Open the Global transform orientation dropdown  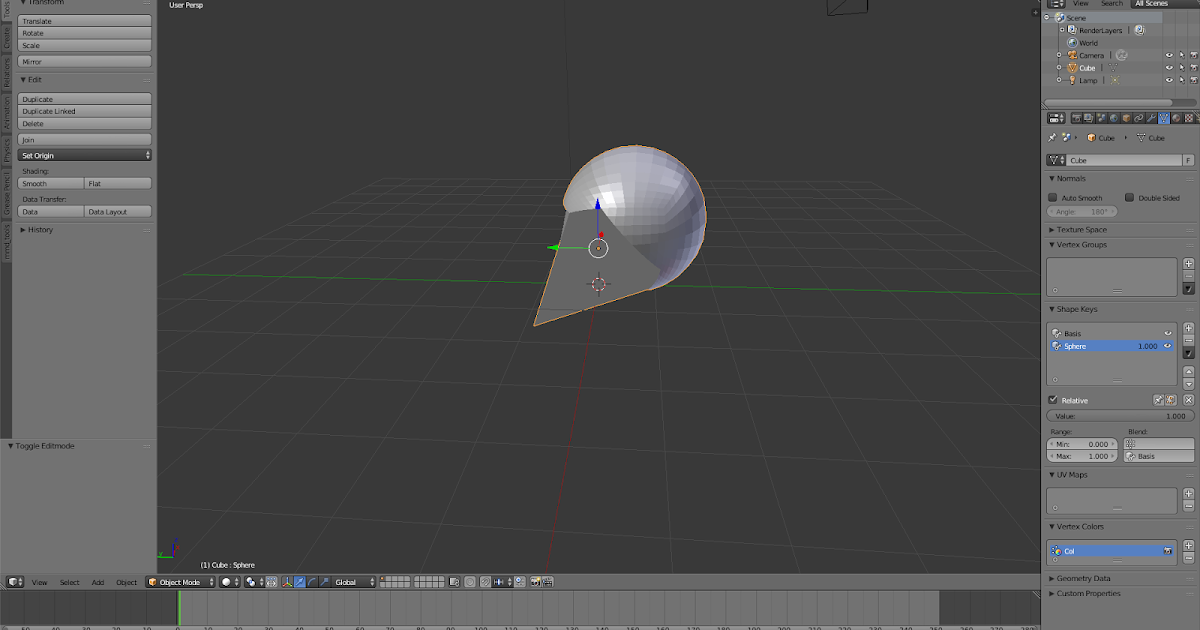352,581
